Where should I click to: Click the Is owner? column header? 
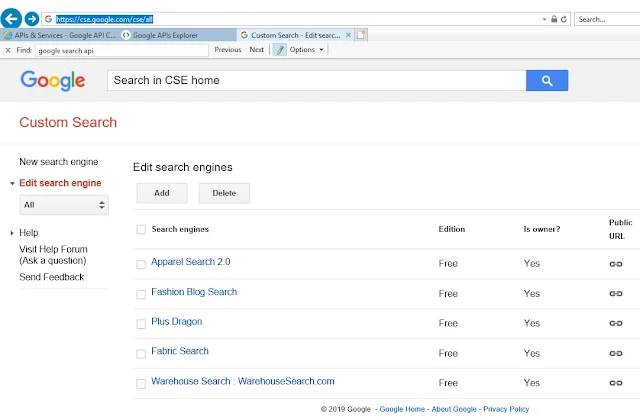click(x=542, y=229)
